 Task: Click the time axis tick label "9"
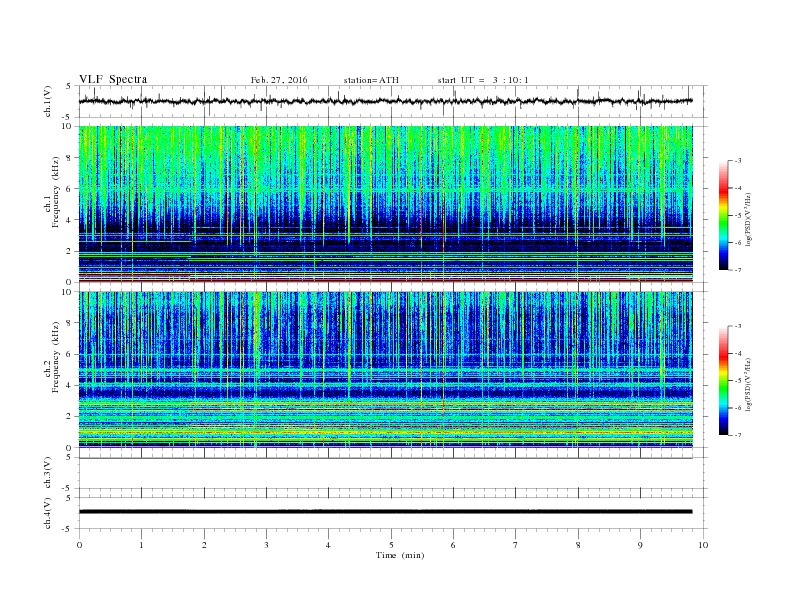point(640,545)
